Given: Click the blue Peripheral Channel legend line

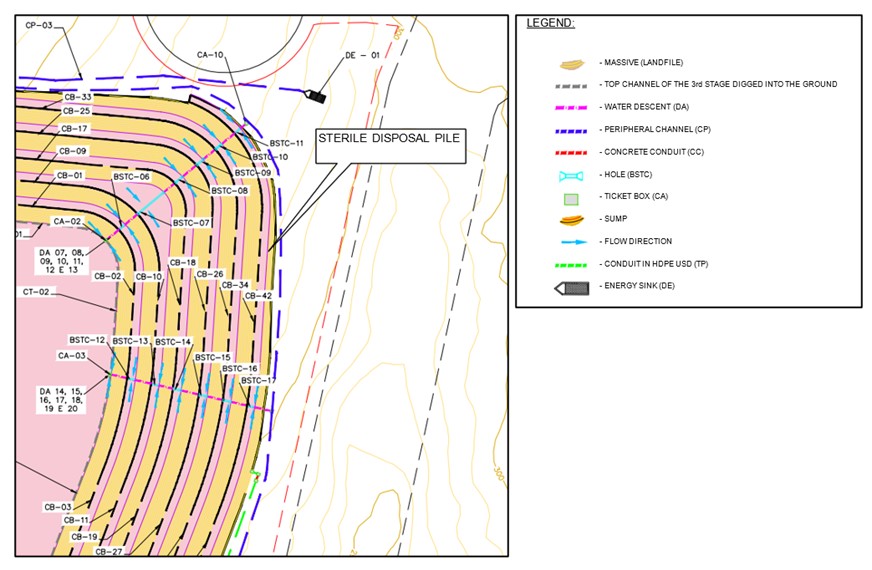Looking at the screenshot, I should point(570,130).
